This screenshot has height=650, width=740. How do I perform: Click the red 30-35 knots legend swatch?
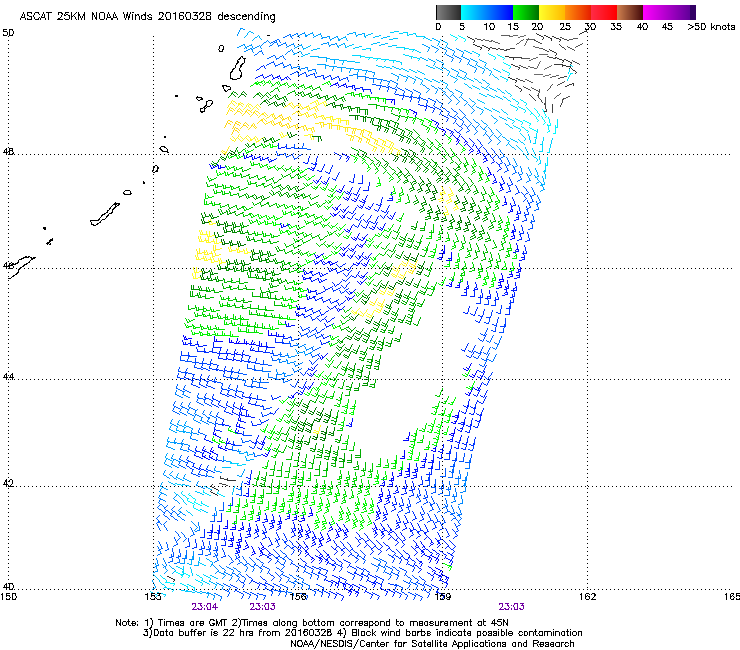point(604,12)
